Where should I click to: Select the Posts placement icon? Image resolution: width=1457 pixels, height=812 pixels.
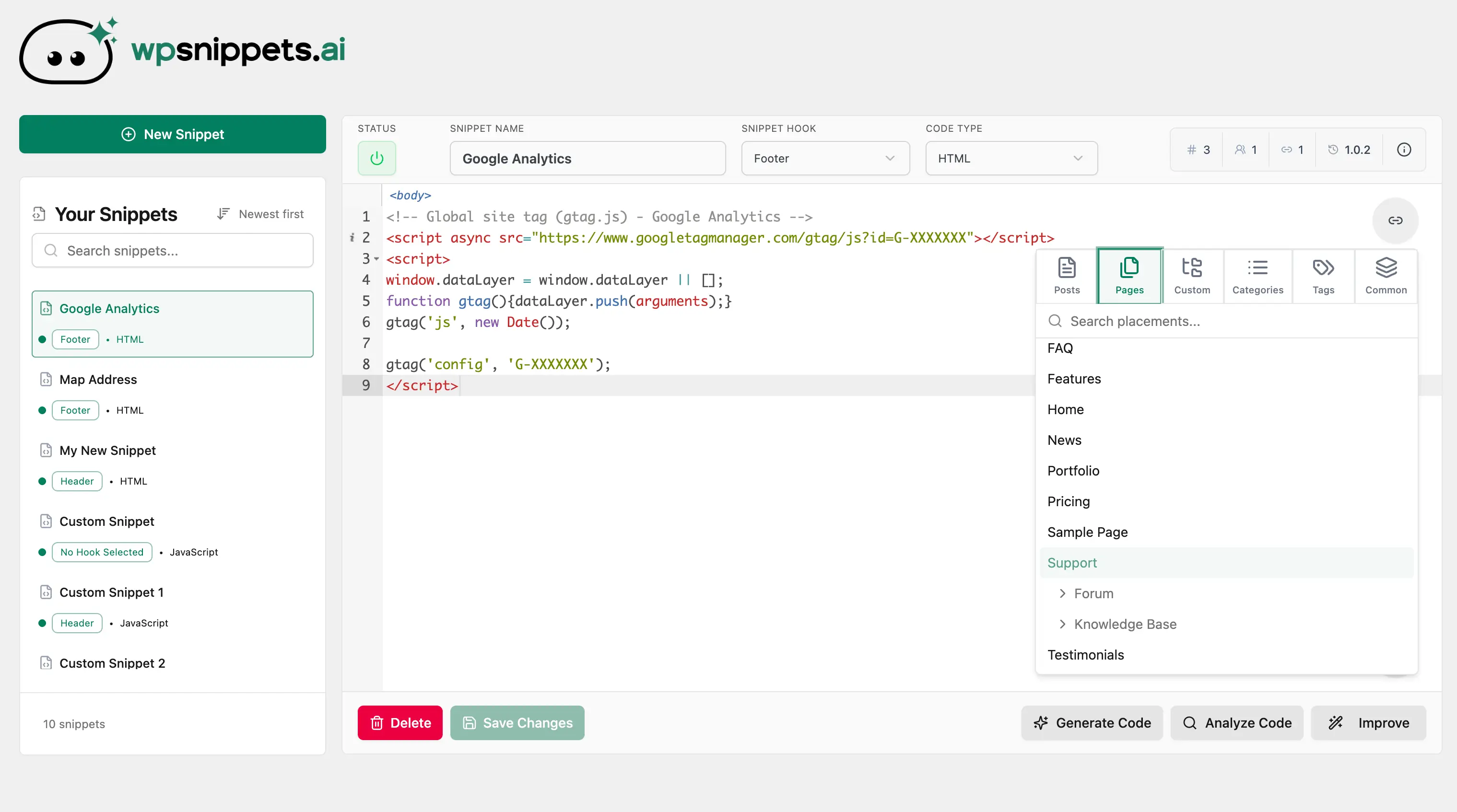(x=1066, y=275)
